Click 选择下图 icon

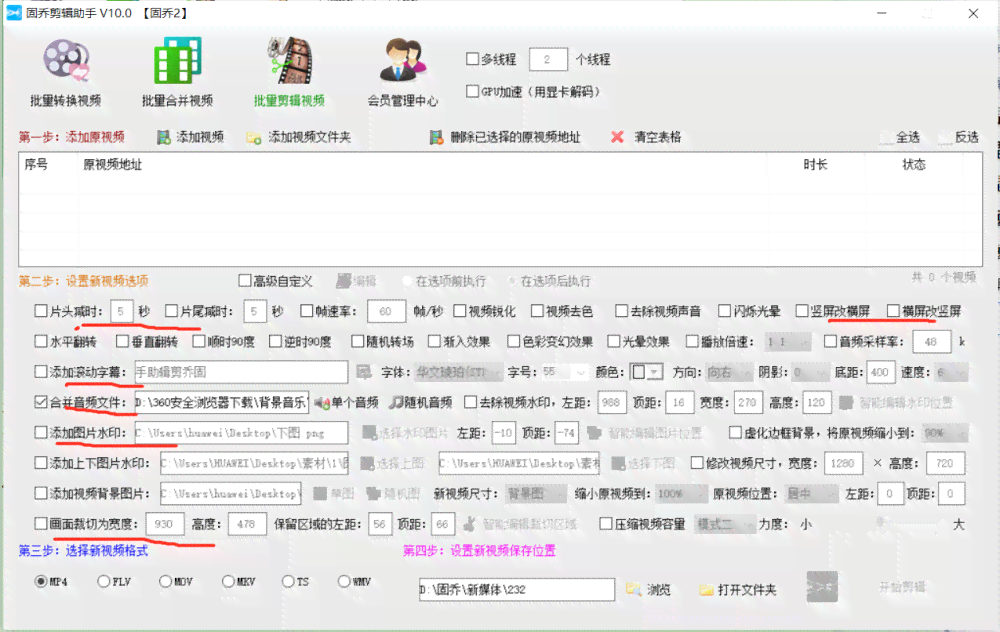[618, 464]
